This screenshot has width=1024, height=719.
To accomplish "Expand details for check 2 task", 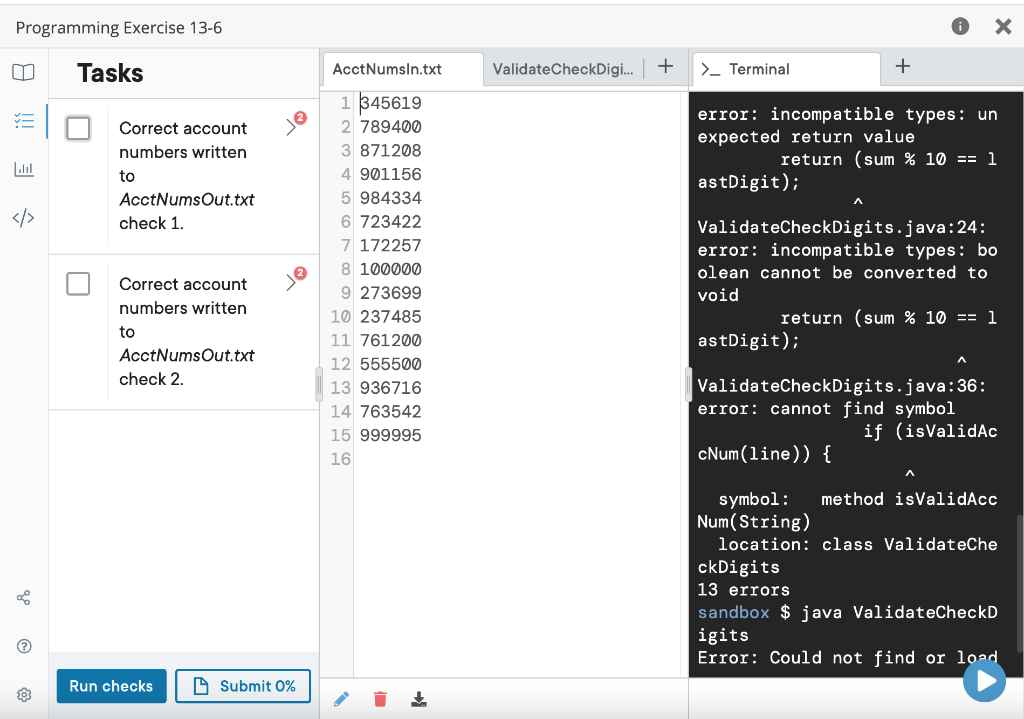I will [x=290, y=284].
